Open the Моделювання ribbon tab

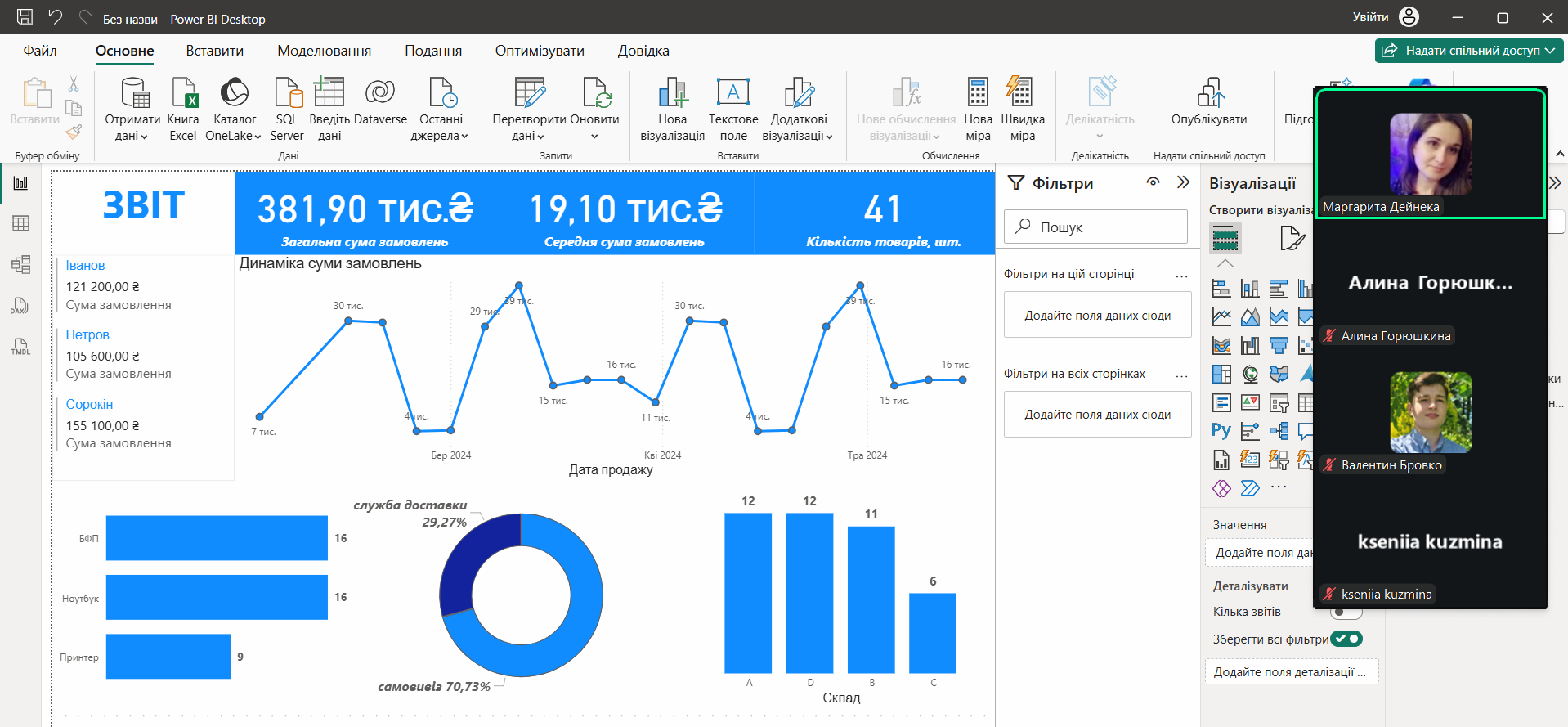pyautogui.click(x=324, y=51)
